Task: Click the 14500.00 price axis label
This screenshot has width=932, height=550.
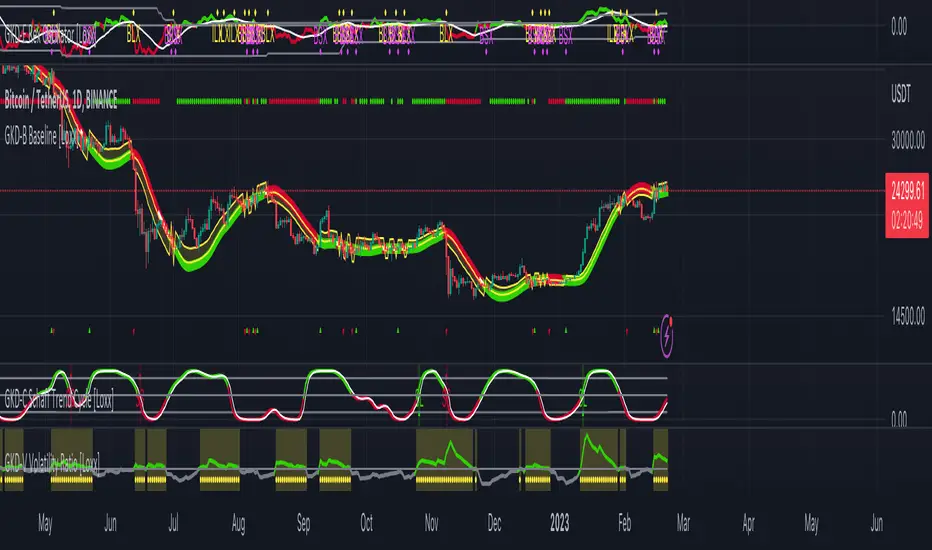Action: pos(908,317)
